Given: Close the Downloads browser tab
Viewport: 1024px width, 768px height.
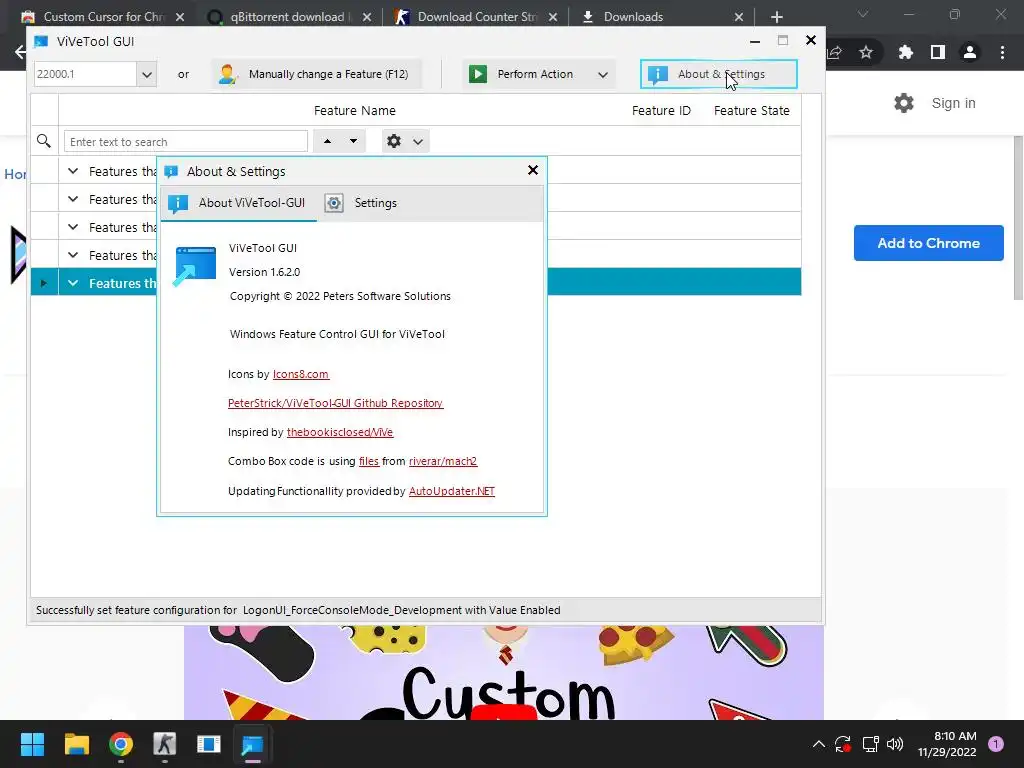Looking at the screenshot, I should 739,17.
